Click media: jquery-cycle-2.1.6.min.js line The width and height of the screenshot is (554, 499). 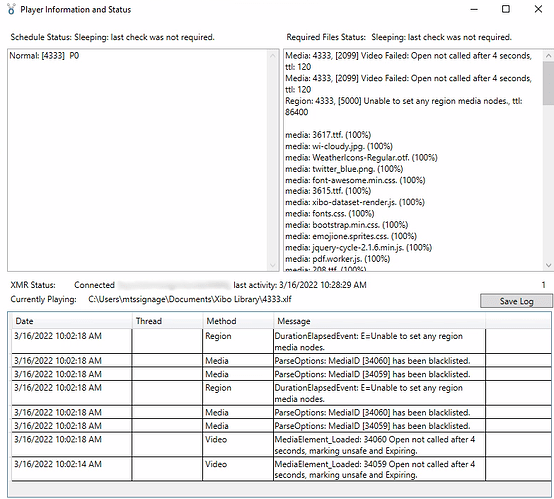tap(359, 247)
